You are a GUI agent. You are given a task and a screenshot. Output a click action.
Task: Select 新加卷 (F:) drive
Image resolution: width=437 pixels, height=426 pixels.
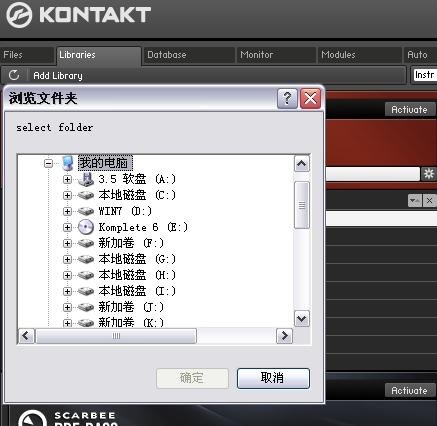coord(131,243)
